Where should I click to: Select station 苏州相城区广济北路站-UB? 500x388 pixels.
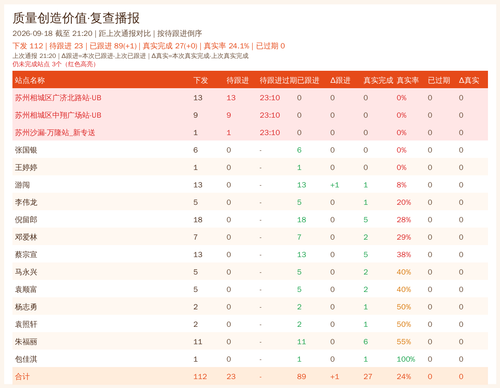pos(58,98)
